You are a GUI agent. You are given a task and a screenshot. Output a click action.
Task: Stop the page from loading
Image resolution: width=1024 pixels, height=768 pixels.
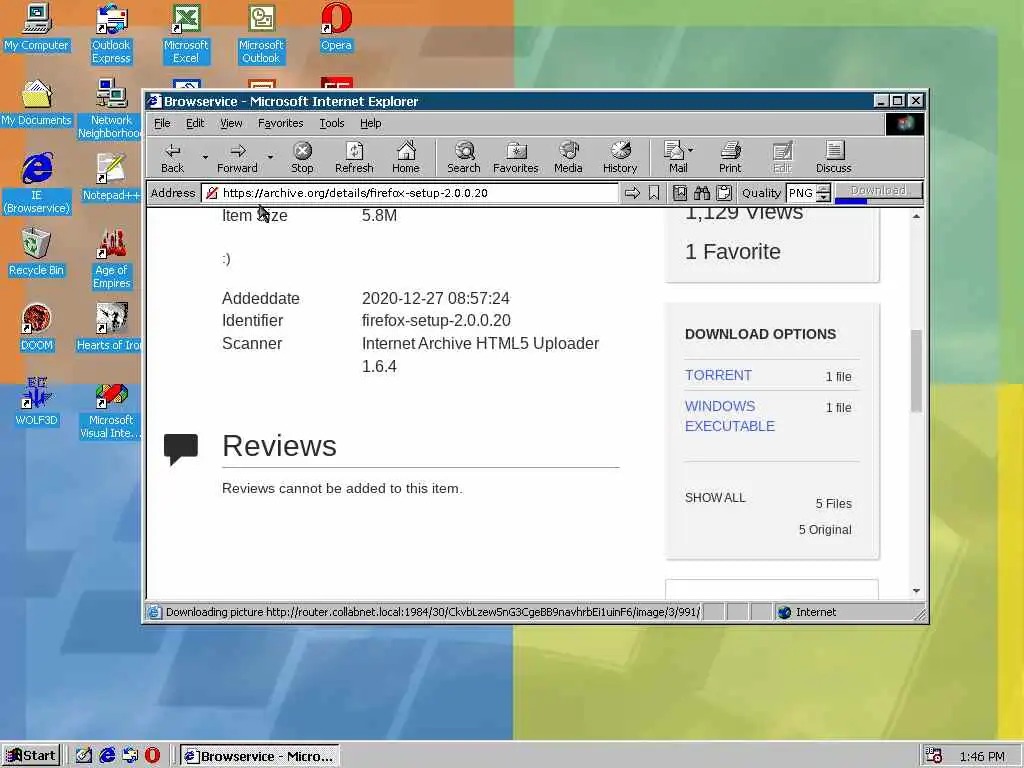(x=302, y=157)
